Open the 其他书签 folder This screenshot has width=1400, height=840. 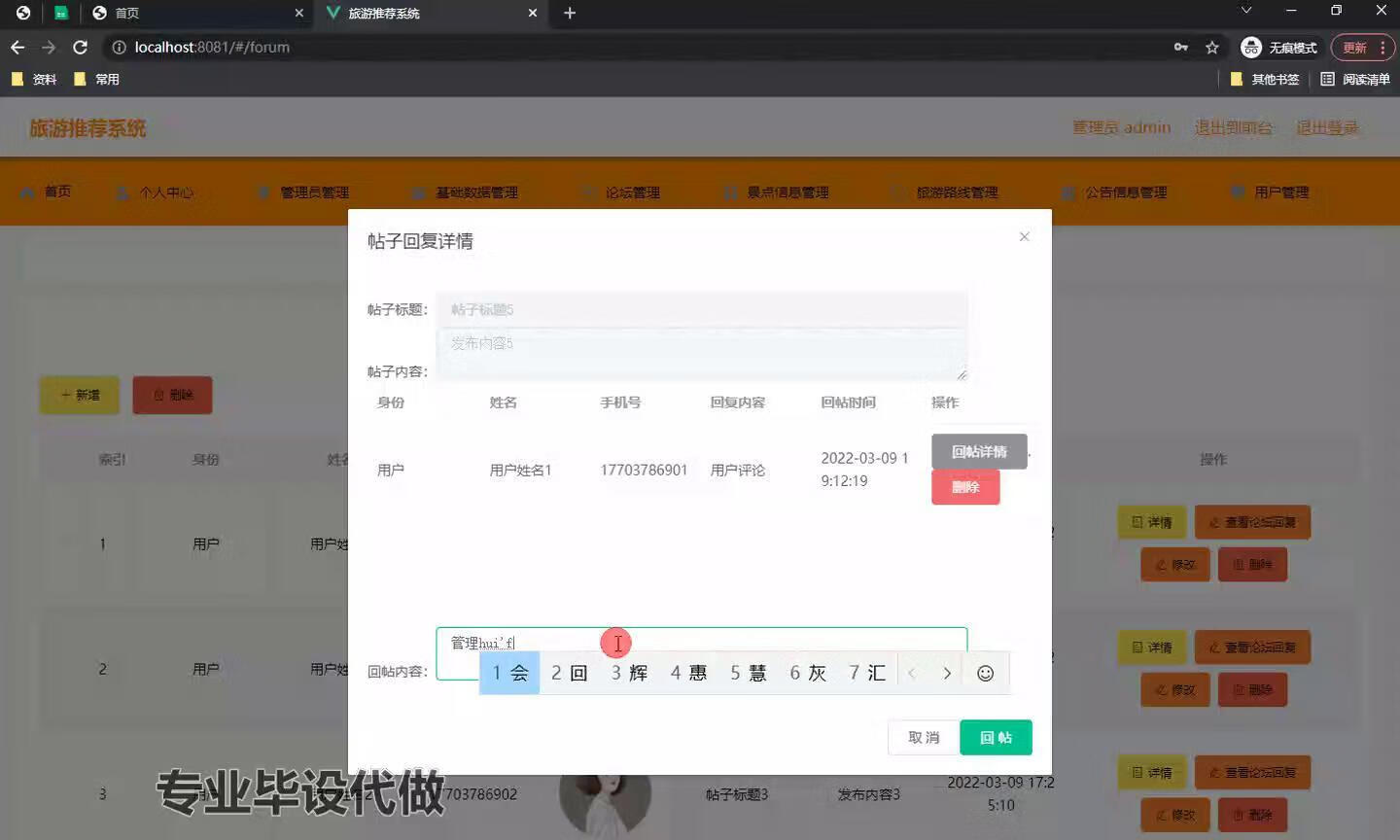pyautogui.click(x=1265, y=79)
